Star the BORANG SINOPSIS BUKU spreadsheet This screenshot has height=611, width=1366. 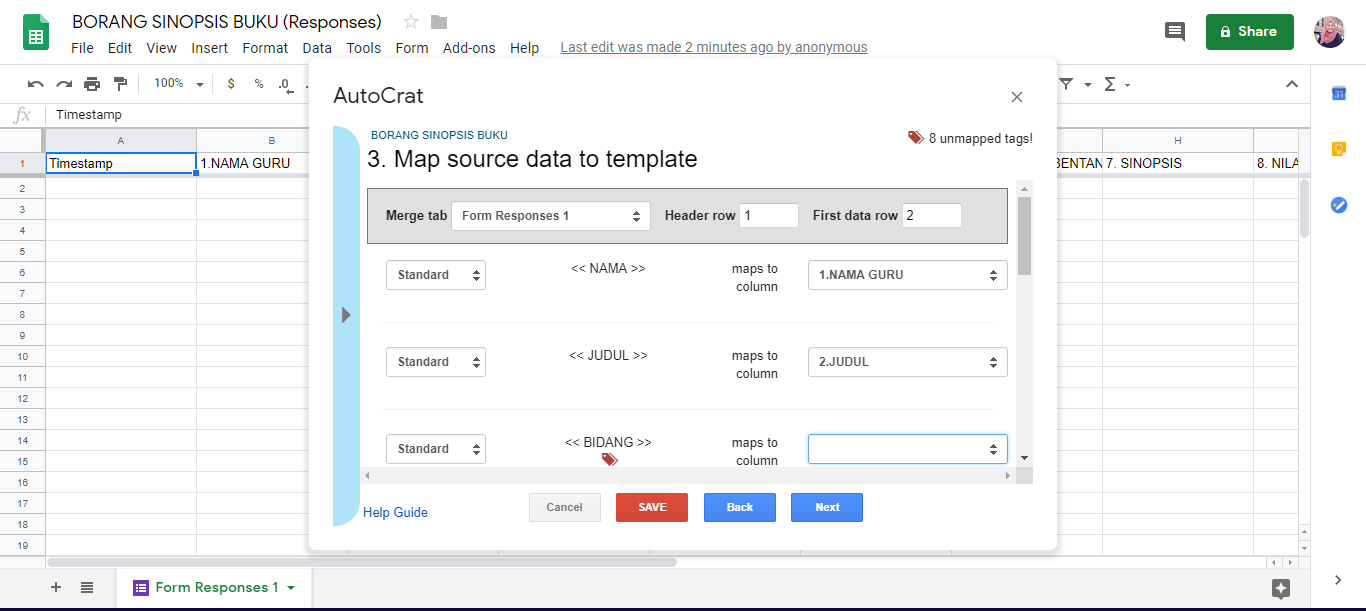410,22
